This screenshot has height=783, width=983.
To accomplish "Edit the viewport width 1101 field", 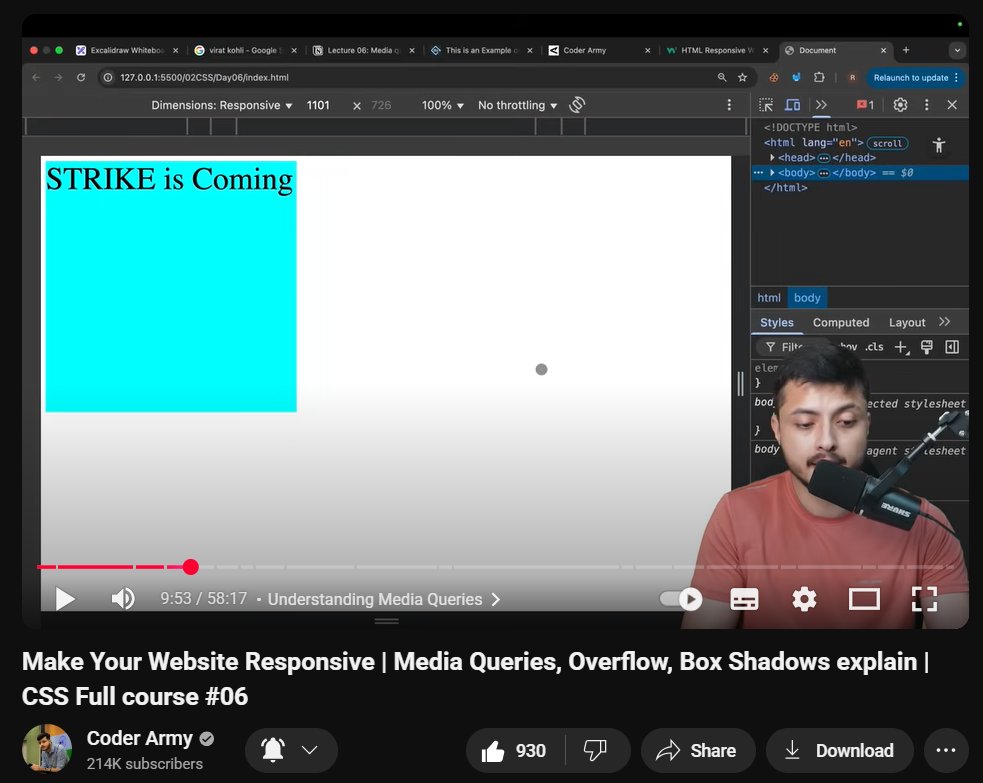I will [318, 105].
